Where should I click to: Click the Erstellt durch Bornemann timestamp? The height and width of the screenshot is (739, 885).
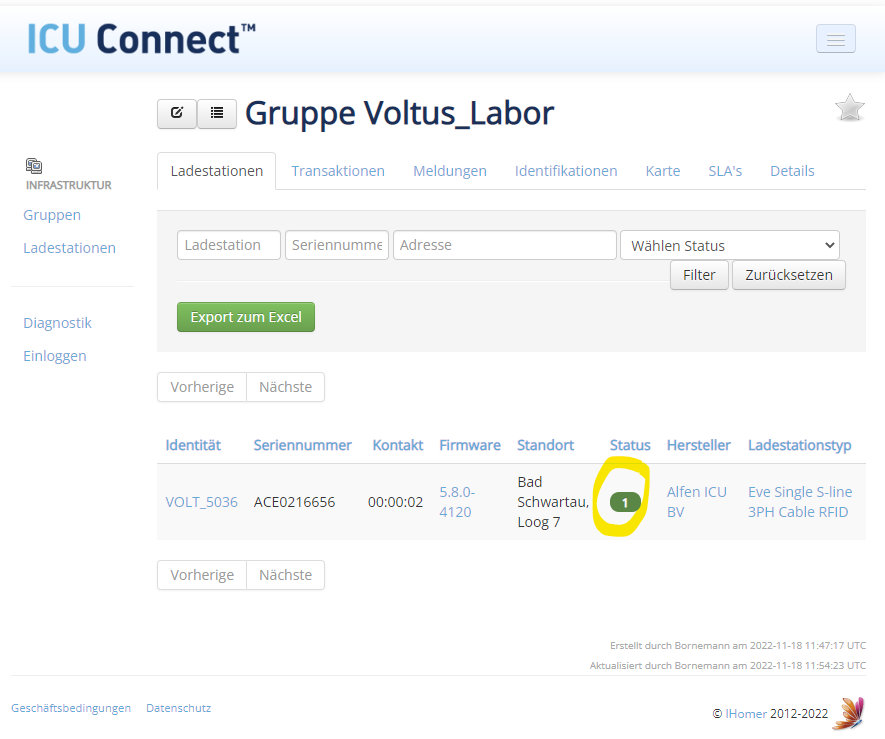click(x=738, y=645)
